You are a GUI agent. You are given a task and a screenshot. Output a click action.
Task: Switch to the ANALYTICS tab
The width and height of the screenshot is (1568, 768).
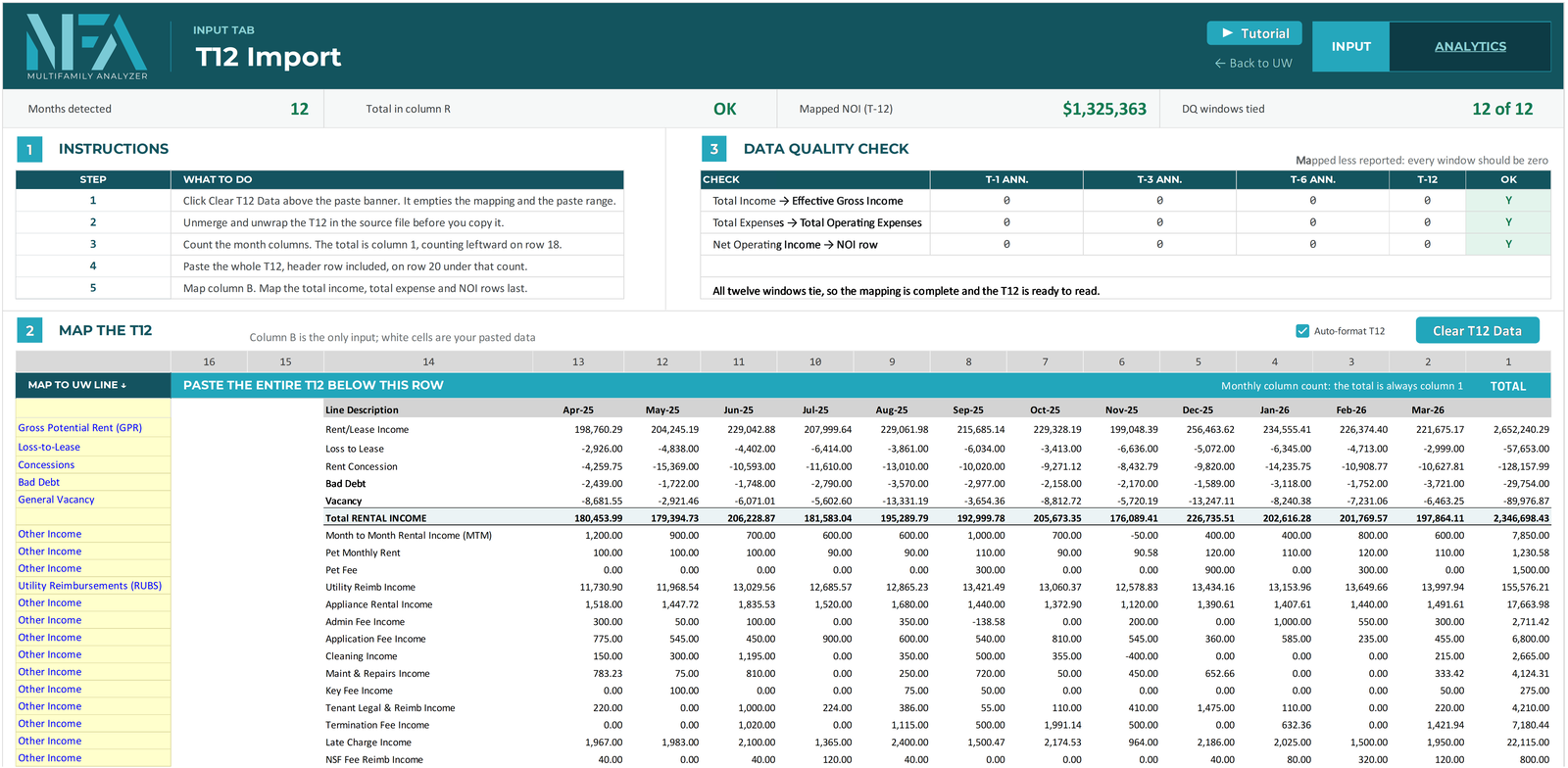1470,46
